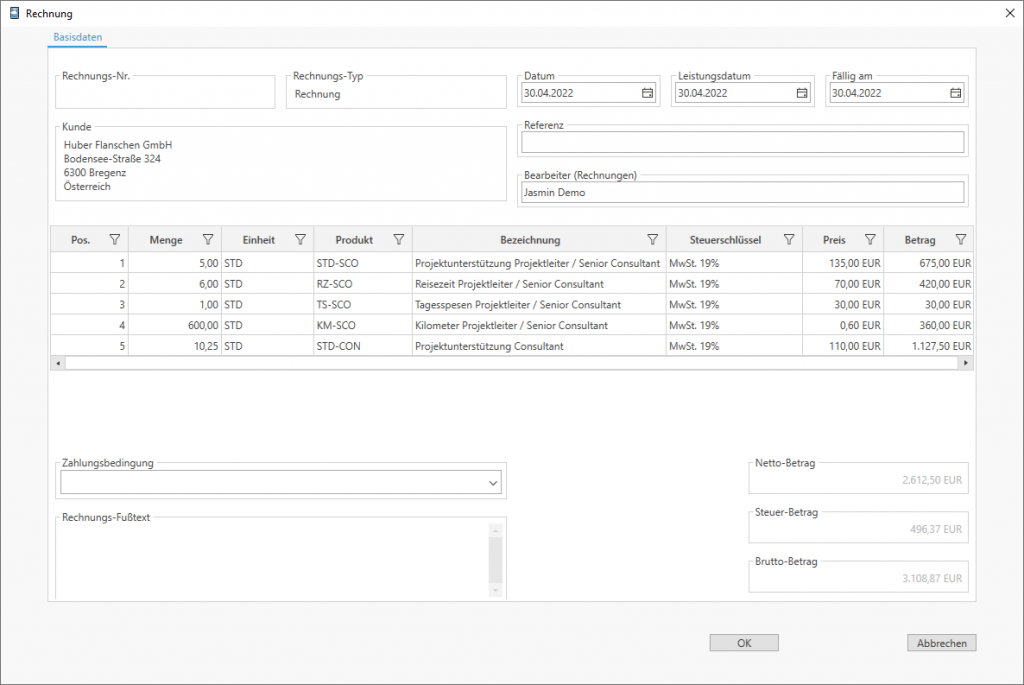Select product cell RZ-SCO
The image size is (1024, 685).
point(363,284)
